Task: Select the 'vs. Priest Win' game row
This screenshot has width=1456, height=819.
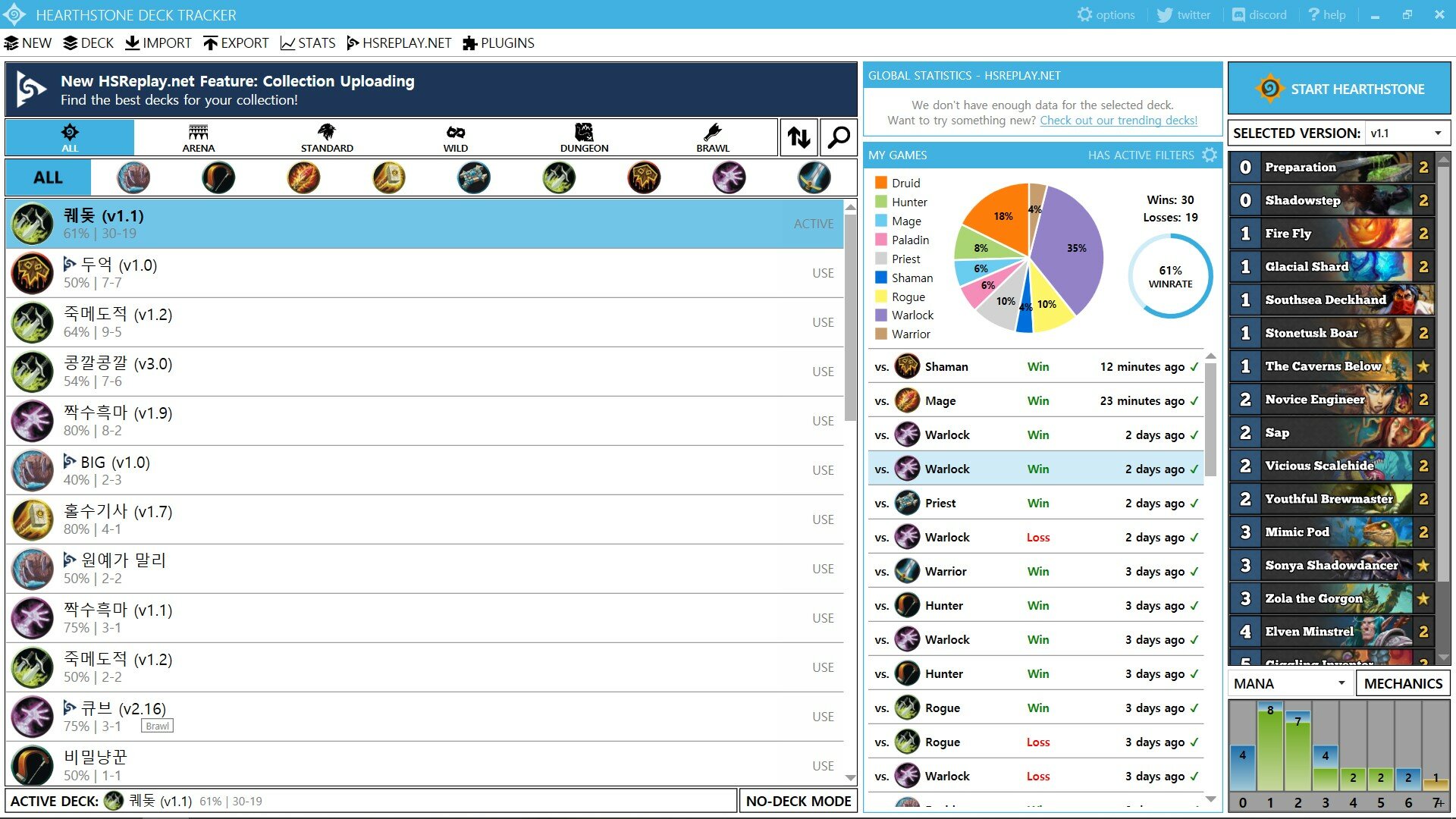Action: pos(1036,503)
